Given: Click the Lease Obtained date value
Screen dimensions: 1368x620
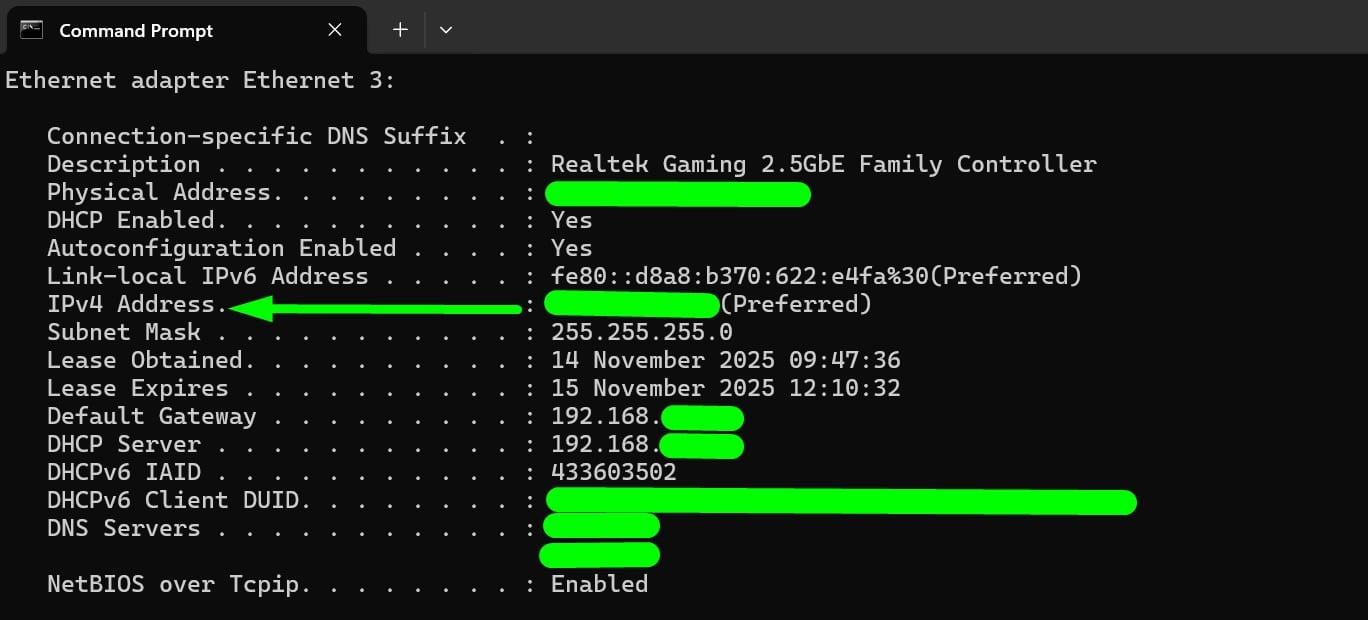Looking at the screenshot, I should point(726,360).
